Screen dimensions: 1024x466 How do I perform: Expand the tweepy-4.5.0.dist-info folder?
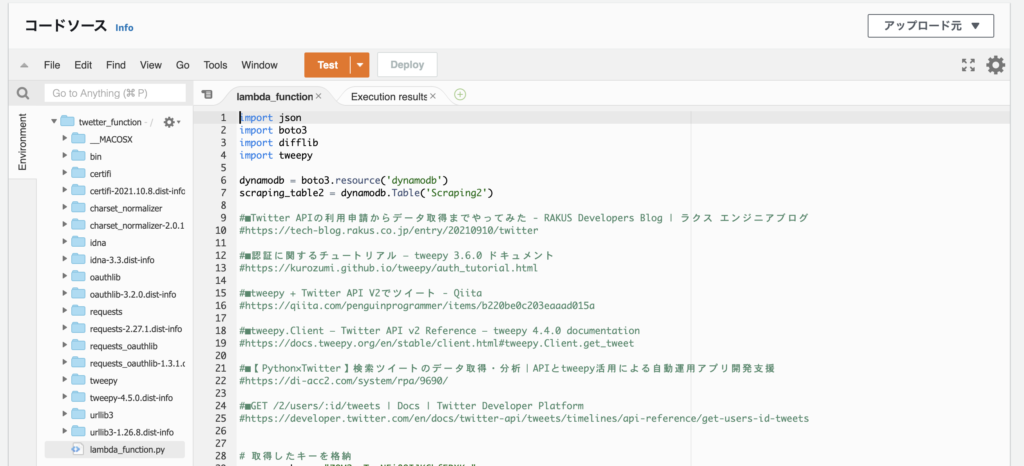(x=65, y=397)
